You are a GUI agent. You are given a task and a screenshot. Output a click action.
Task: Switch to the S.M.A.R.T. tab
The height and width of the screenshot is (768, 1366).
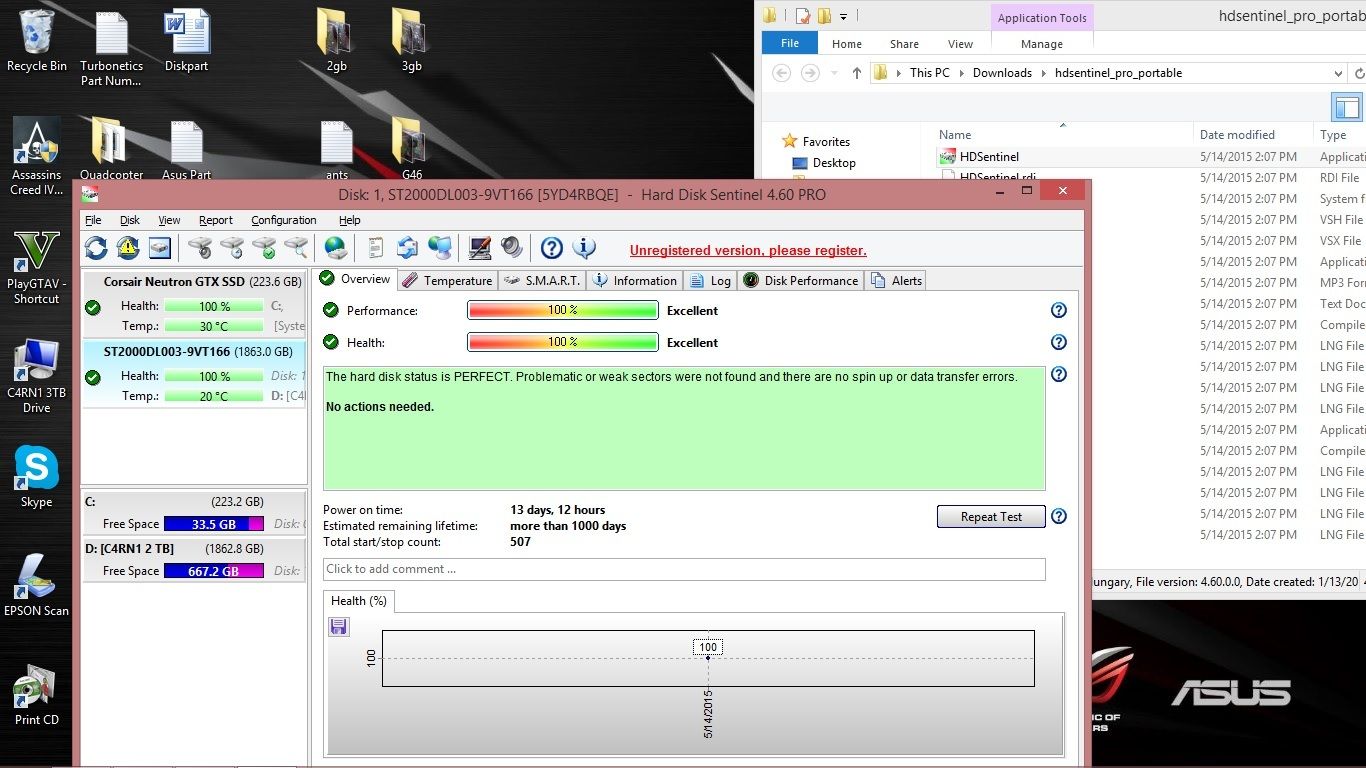pos(542,281)
